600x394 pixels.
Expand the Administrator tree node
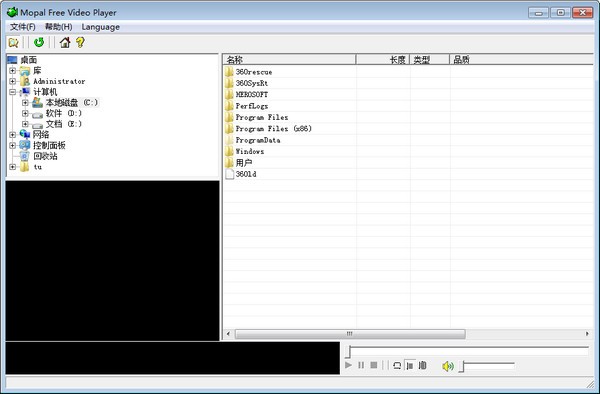[x=12, y=81]
